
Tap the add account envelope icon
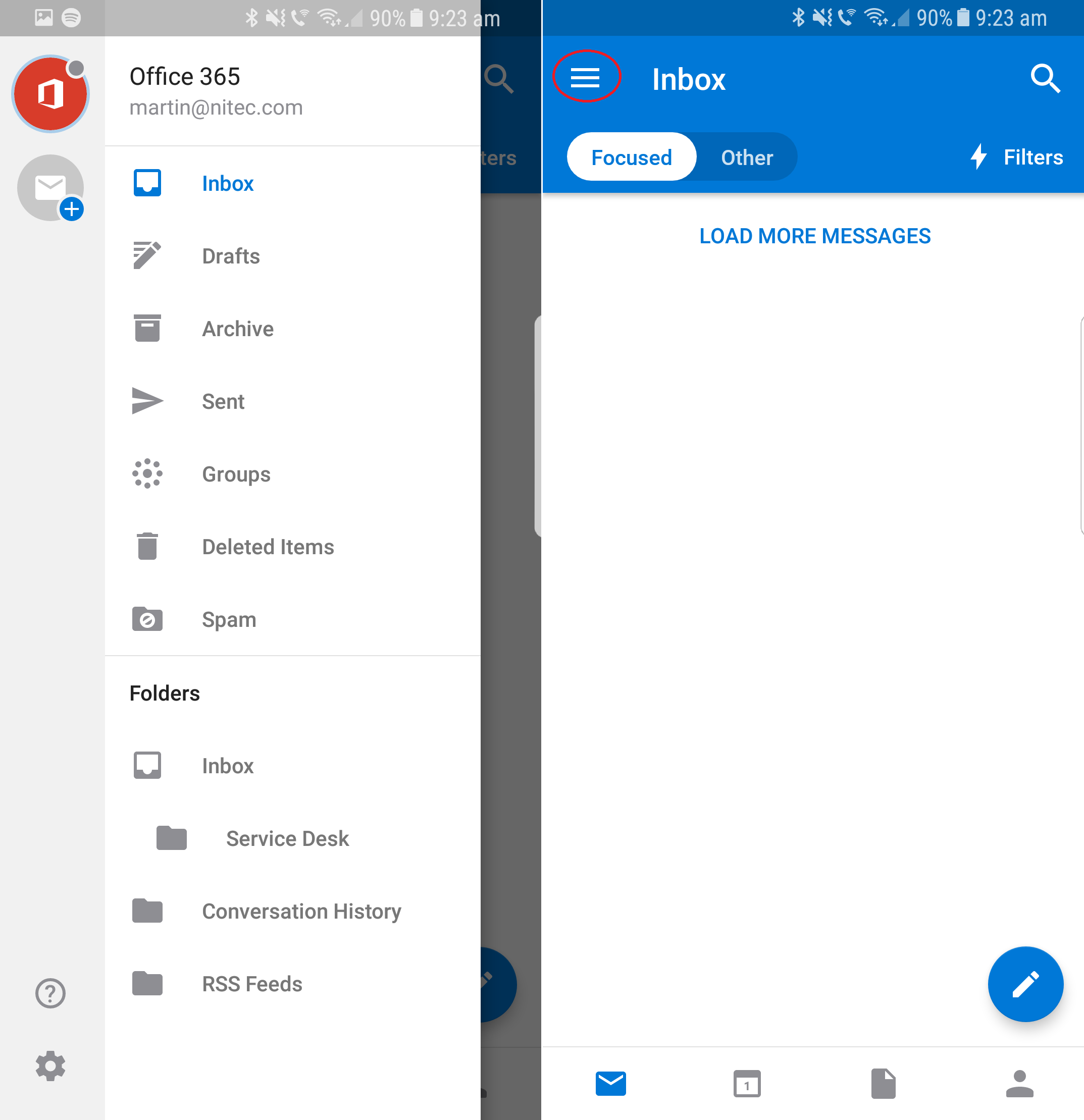coord(51,188)
